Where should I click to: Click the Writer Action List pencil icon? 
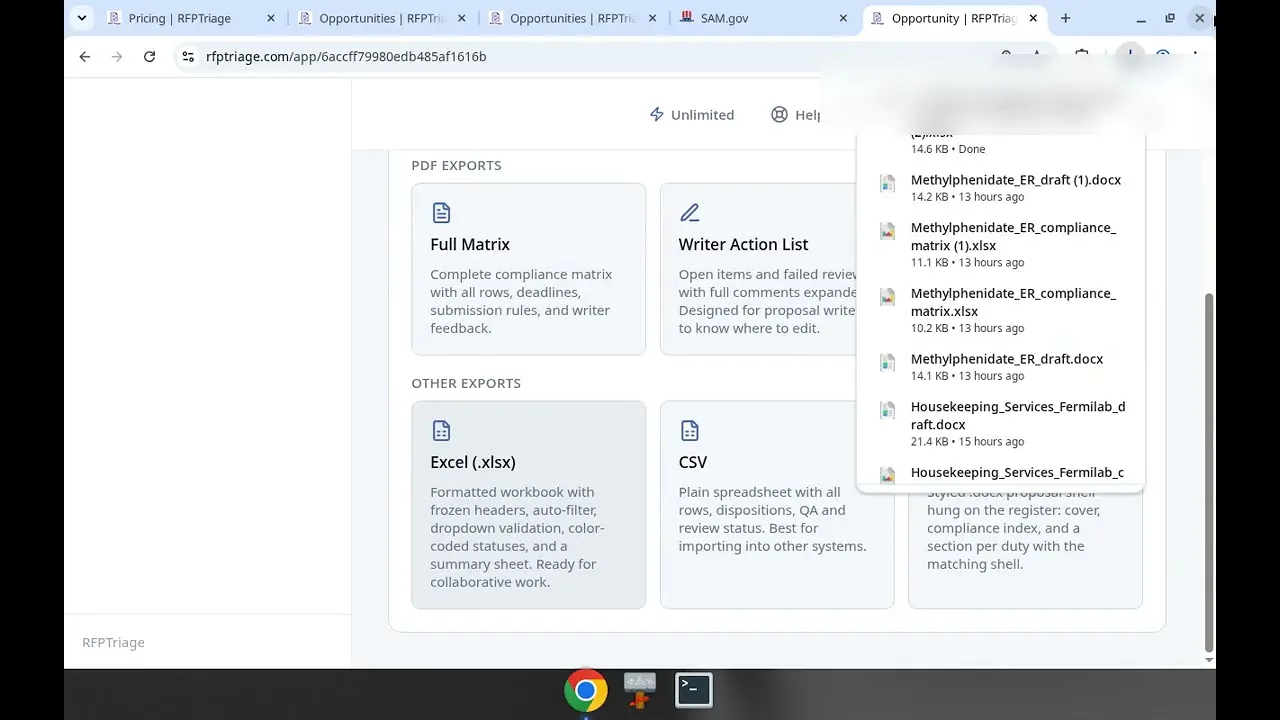(689, 212)
